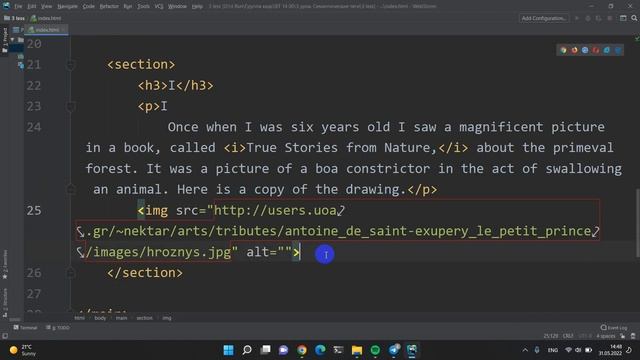The image size is (640, 360).
Task: Click line number 25 in the gutter
Action: click(x=34, y=211)
